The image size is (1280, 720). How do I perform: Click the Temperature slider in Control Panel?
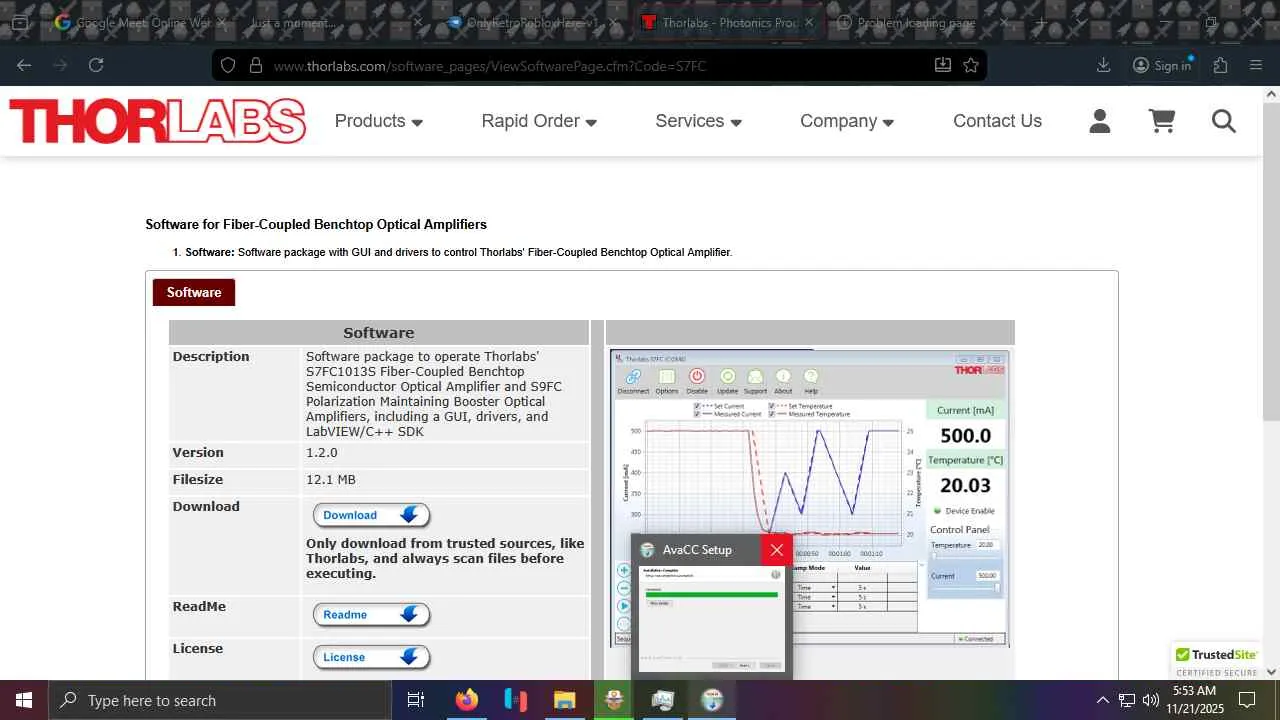[x=965, y=556]
